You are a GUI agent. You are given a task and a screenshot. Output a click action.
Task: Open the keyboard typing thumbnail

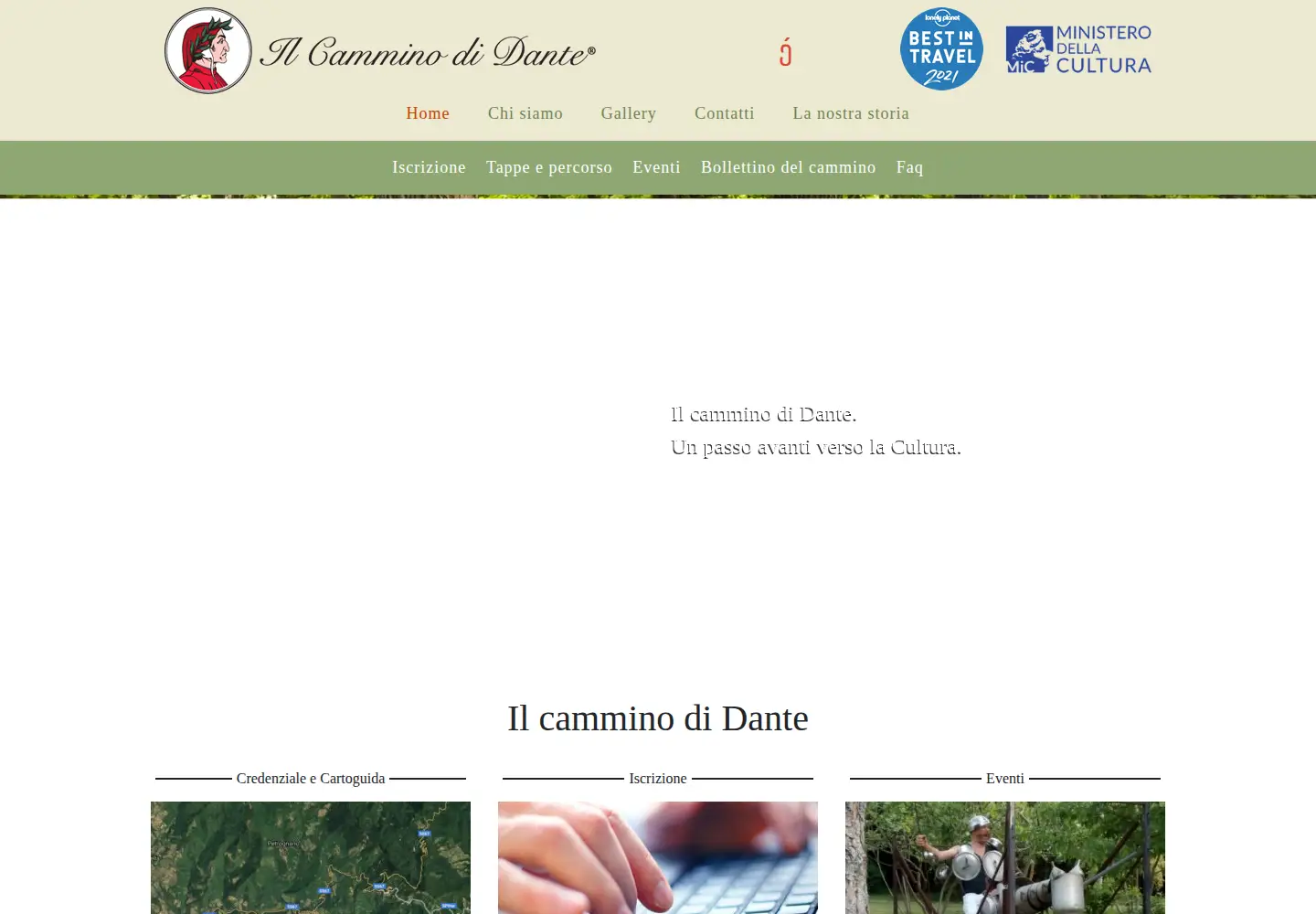[x=658, y=857]
